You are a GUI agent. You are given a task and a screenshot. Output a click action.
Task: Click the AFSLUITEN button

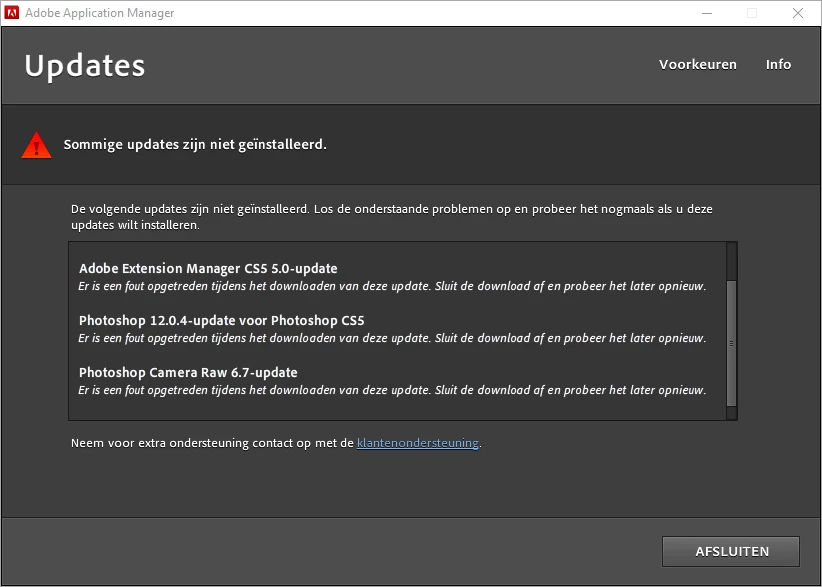point(731,551)
